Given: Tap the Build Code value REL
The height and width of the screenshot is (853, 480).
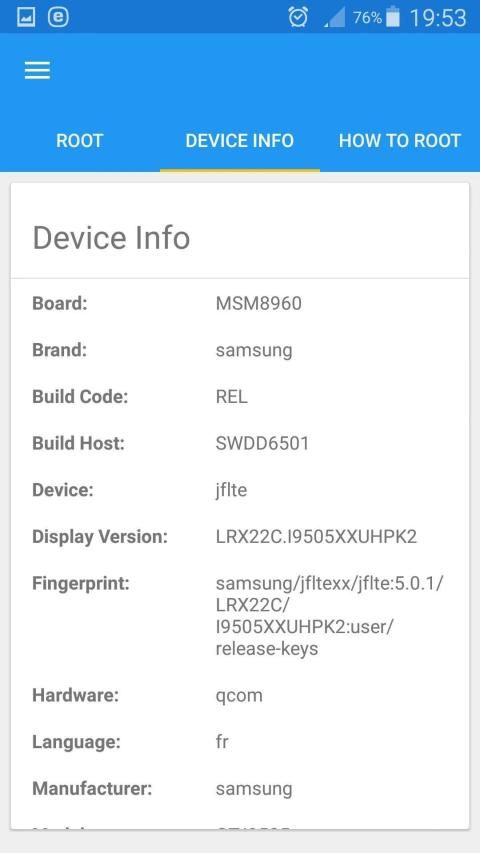Looking at the screenshot, I should 232,396.
